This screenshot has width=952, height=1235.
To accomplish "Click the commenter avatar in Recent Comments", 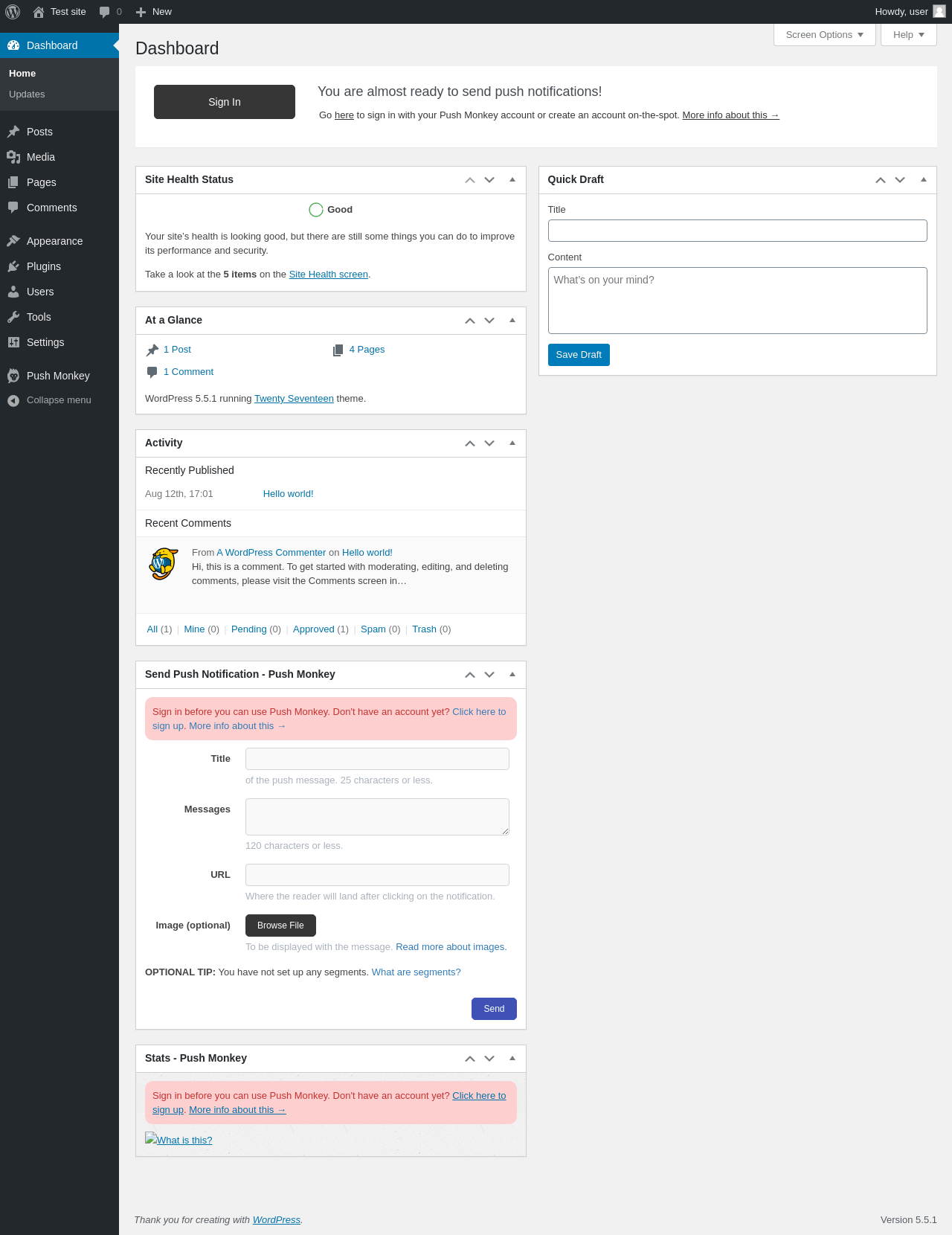I will (x=164, y=564).
